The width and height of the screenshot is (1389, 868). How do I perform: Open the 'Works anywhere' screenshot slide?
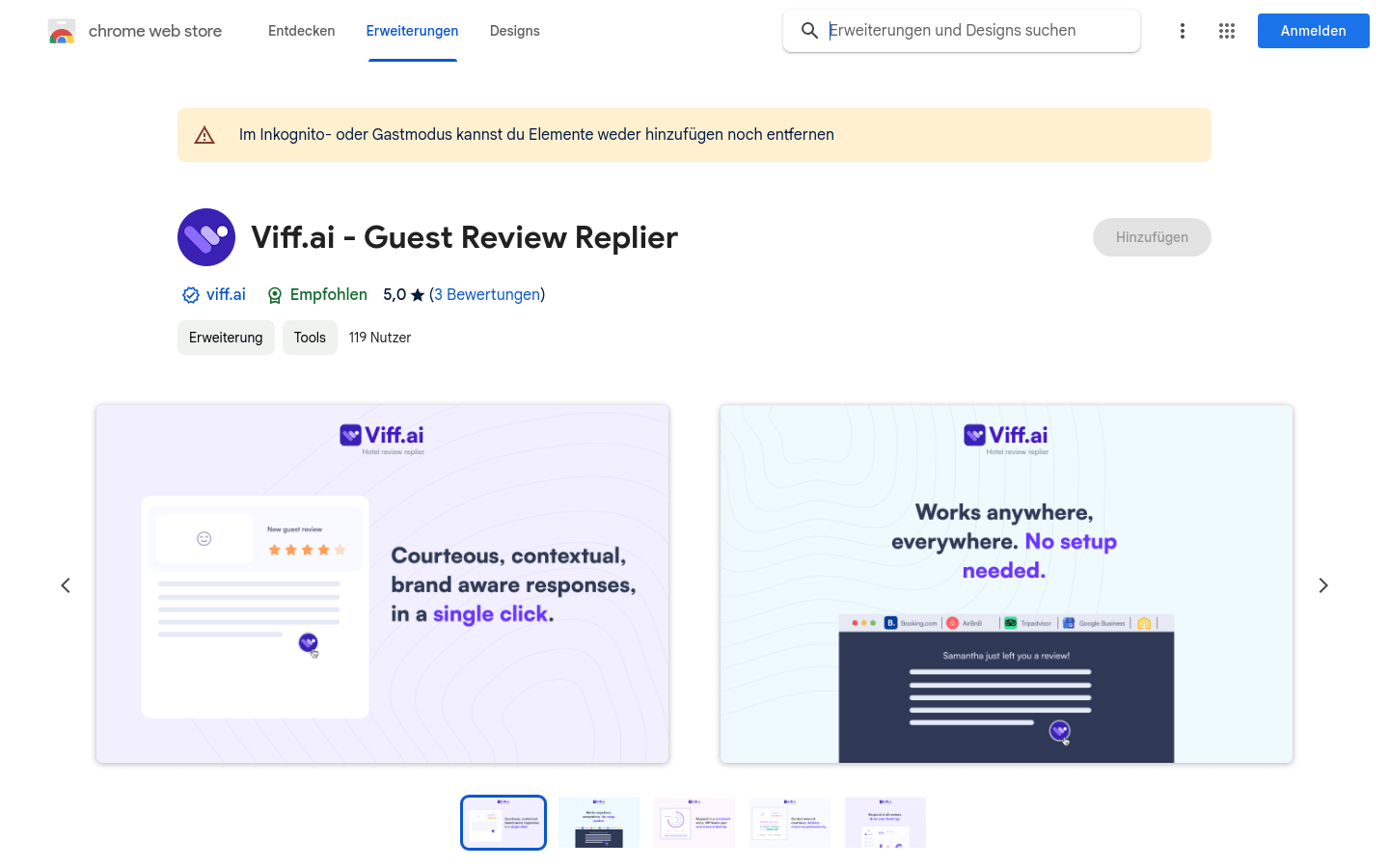(x=1006, y=584)
